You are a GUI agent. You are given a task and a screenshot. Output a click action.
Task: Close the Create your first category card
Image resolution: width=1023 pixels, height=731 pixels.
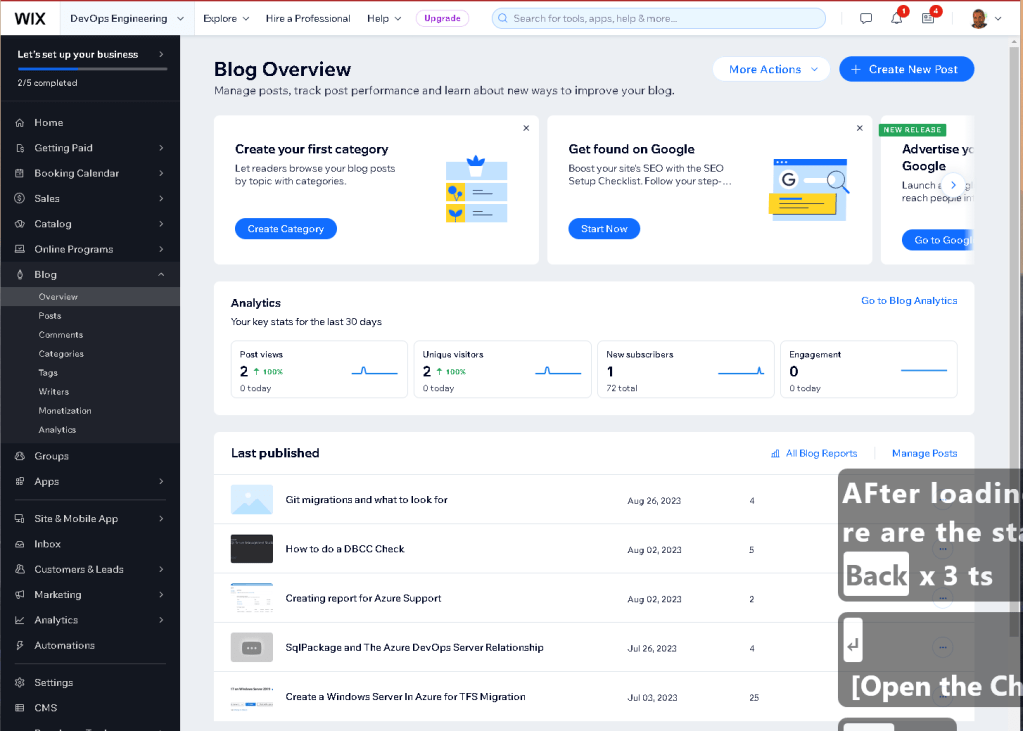526,128
